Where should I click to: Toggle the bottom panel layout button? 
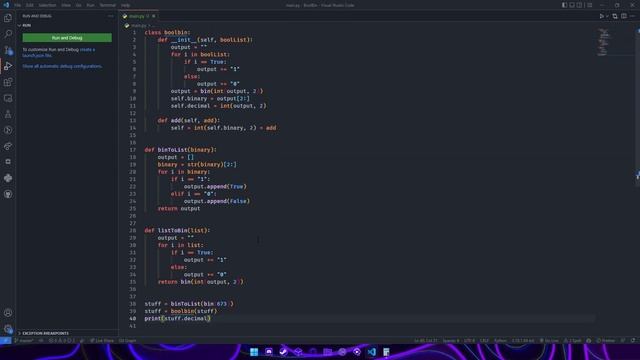pyautogui.click(x=572, y=5)
